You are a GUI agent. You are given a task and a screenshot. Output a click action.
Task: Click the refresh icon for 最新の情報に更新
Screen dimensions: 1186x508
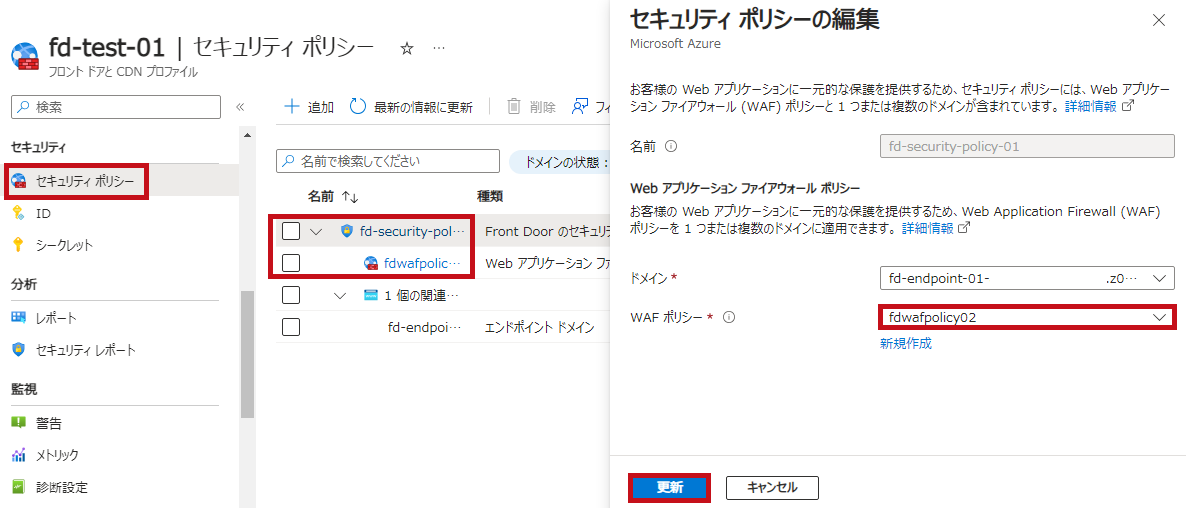click(x=358, y=107)
